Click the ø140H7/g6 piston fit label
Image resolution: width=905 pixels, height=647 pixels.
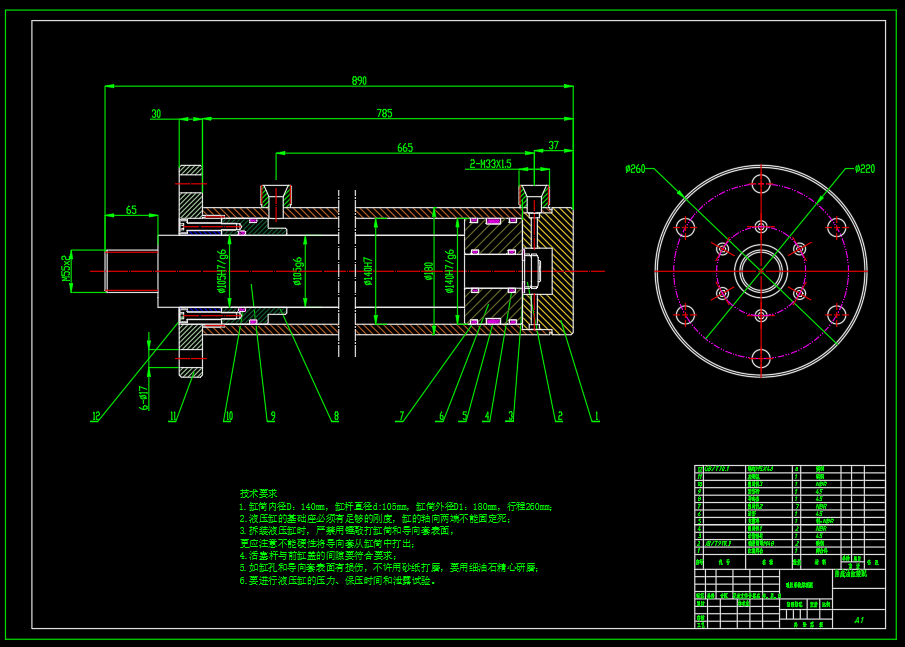450,271
